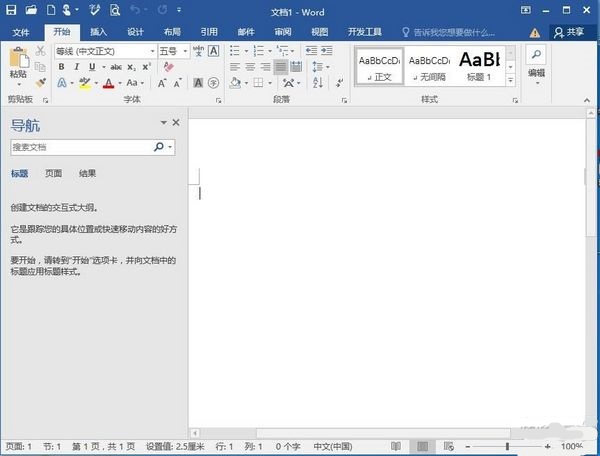Toggle justify paragraph alignment
The width and height of the screenshot is (600, 456).
click(281, 67)
